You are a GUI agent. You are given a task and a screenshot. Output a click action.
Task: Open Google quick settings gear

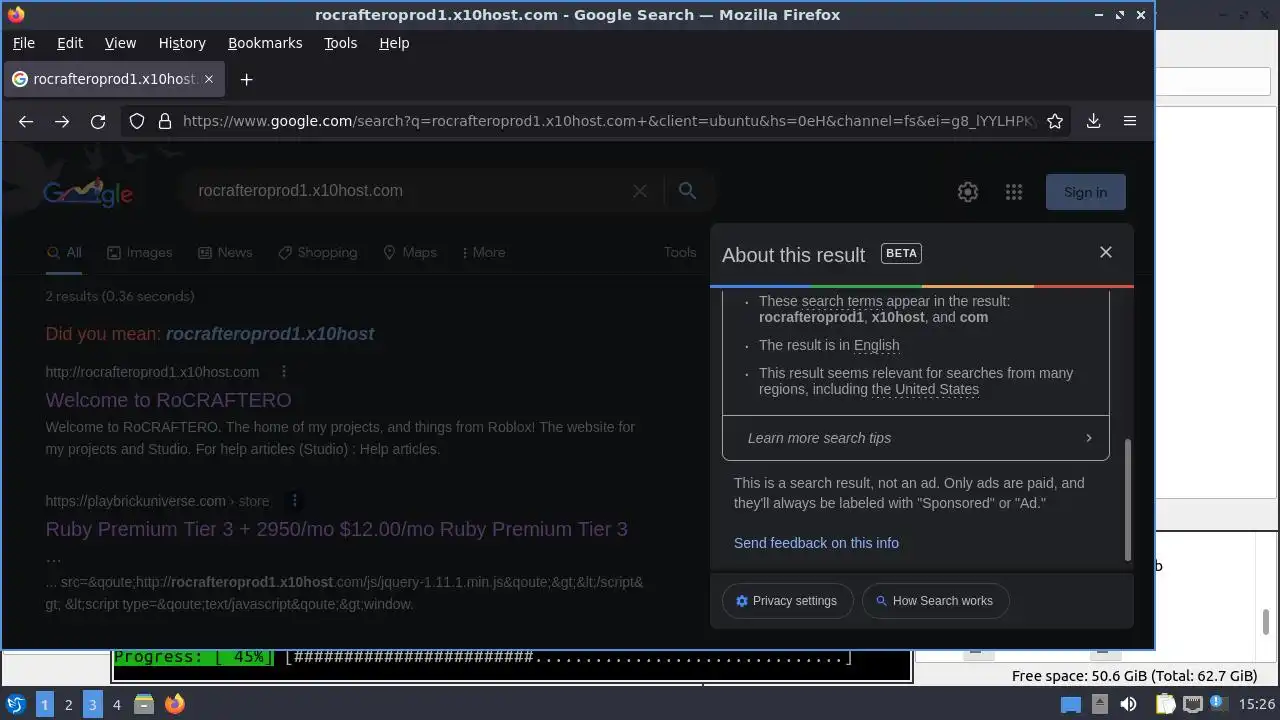(968, 192)
